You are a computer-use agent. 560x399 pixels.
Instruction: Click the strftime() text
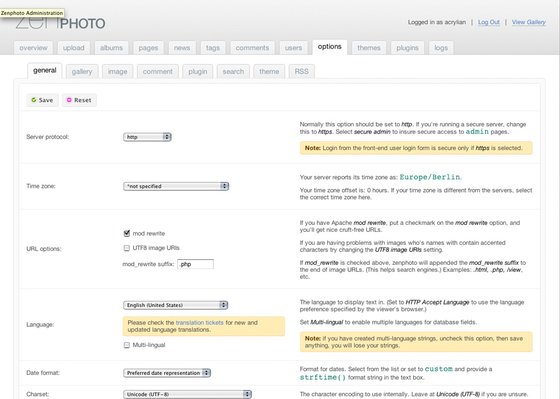(x=322, y=378)
